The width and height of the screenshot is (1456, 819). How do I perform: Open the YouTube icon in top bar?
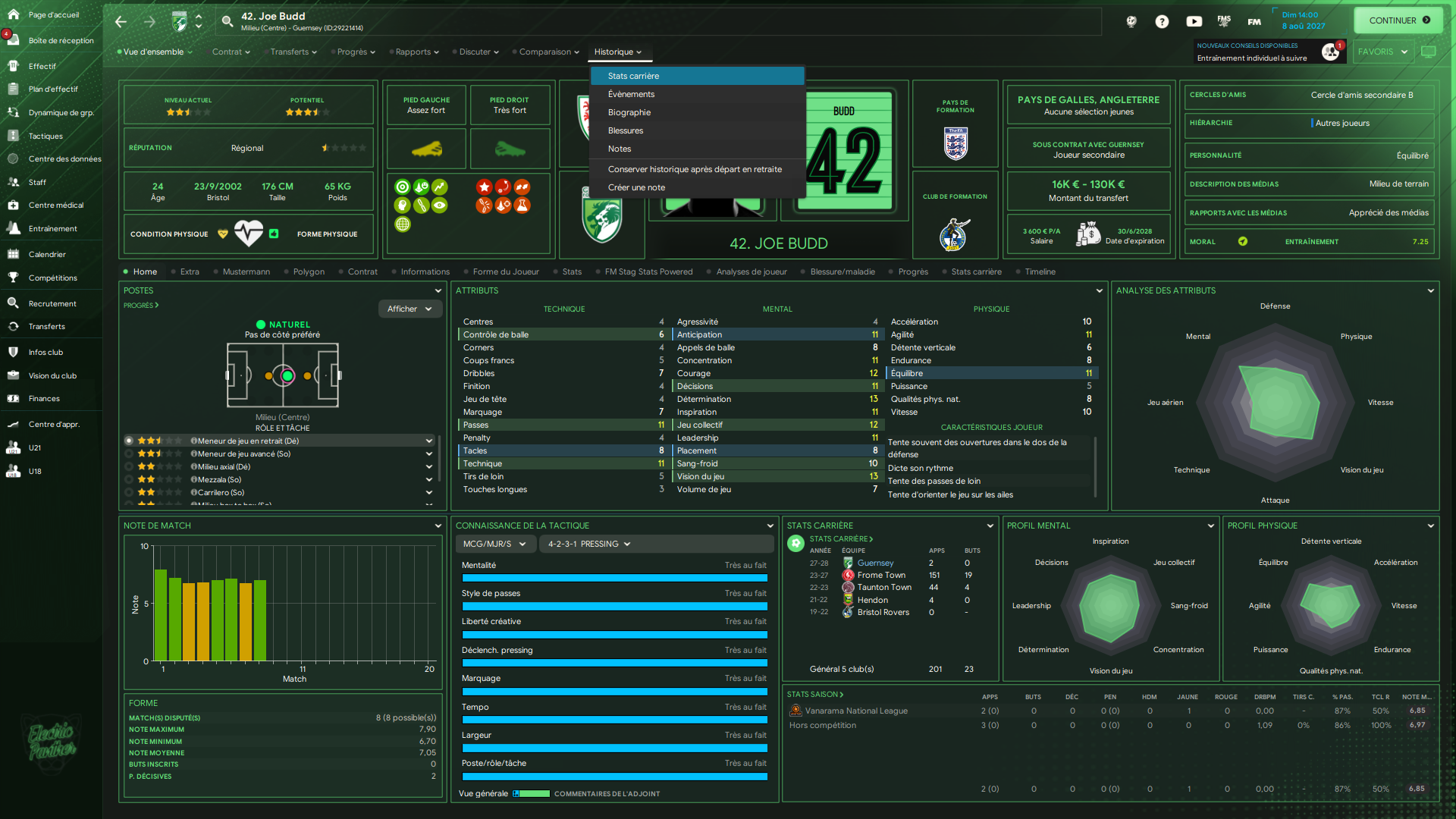(x=1194, y=21)
